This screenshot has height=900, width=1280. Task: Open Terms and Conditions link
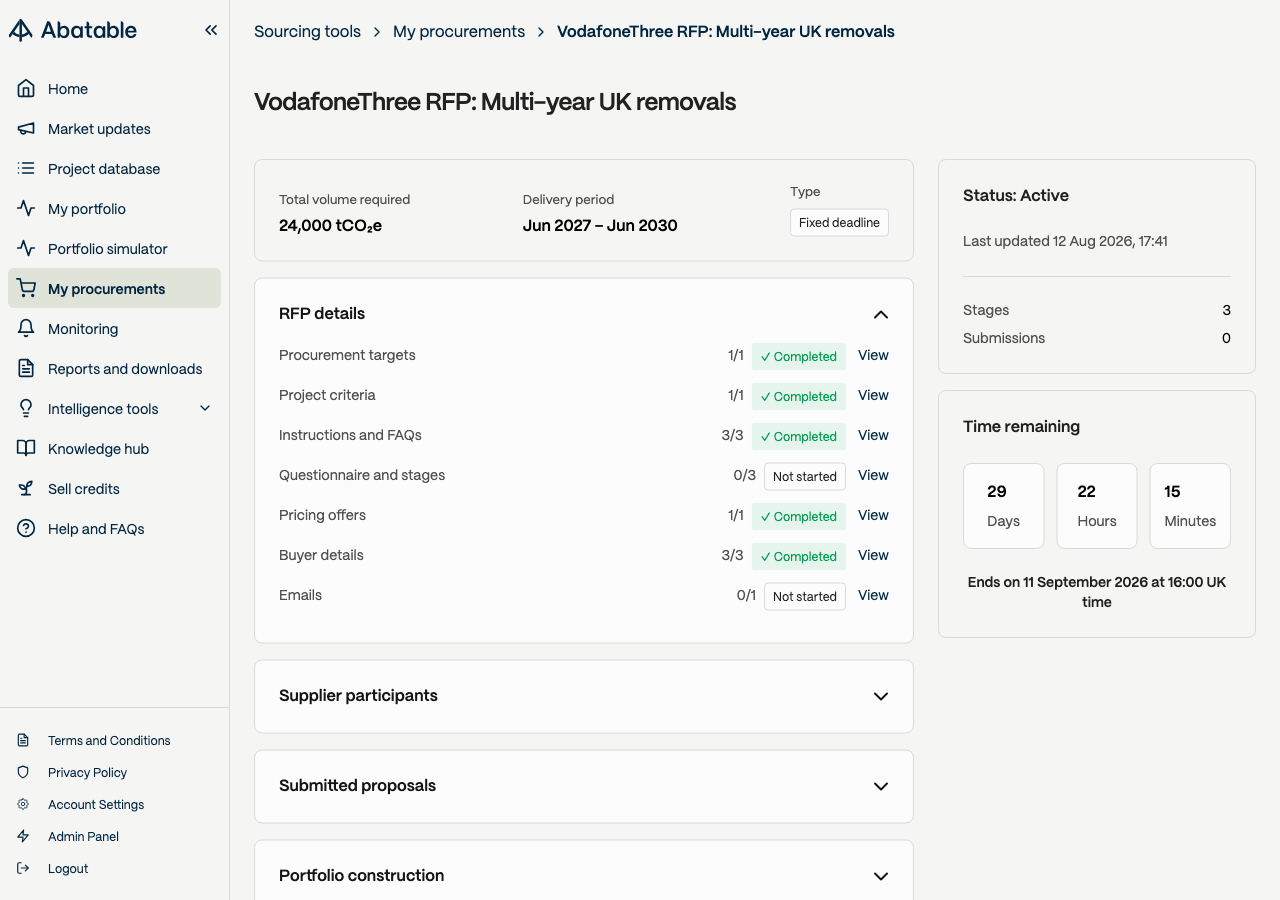109,741
